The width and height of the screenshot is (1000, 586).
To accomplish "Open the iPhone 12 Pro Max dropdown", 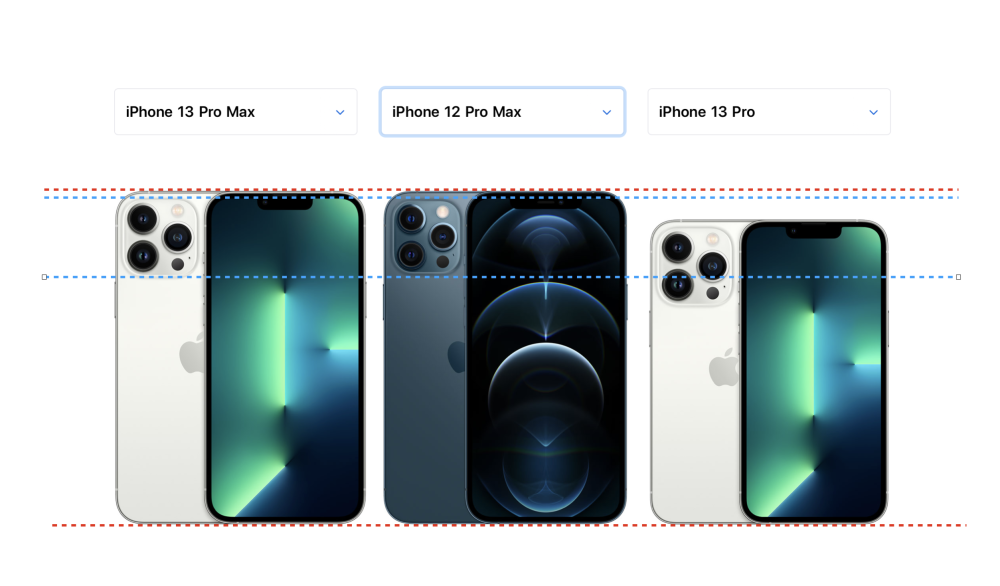I will tap(502, 112).
